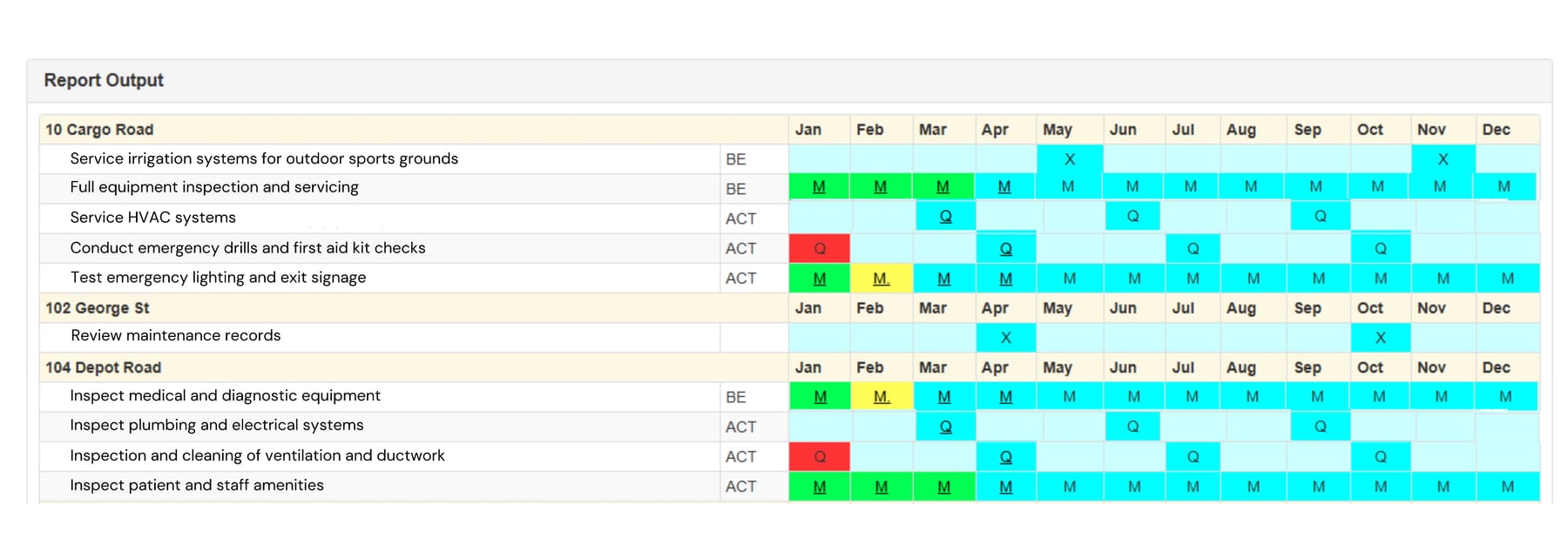Click the Report Output panel heading
The image size is (1568, 552).
click(x=104, y=80)
